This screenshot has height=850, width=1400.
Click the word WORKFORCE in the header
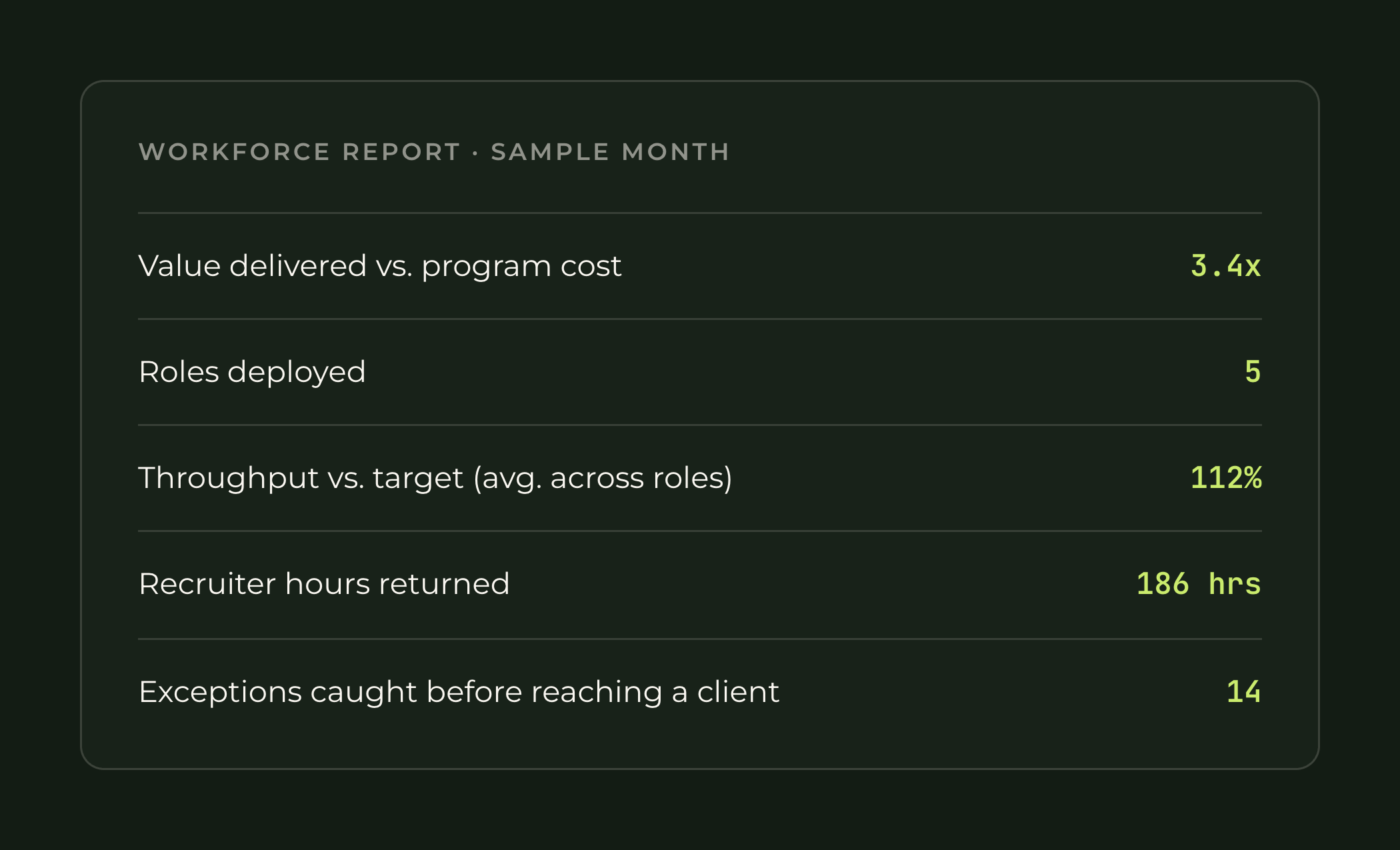pyautogui.click(x=235, y=152)
